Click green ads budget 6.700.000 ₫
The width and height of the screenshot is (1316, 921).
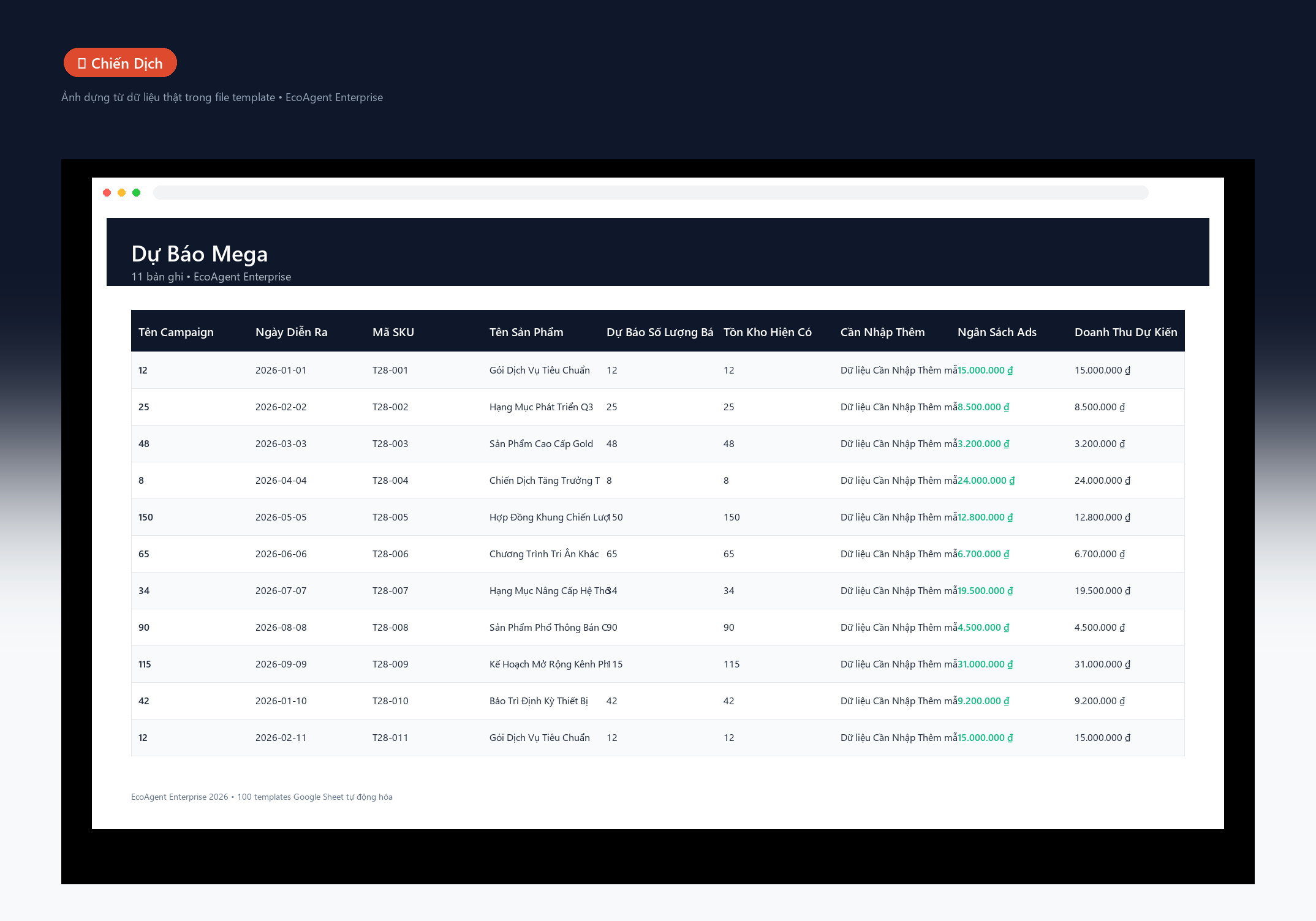point(983,554)
